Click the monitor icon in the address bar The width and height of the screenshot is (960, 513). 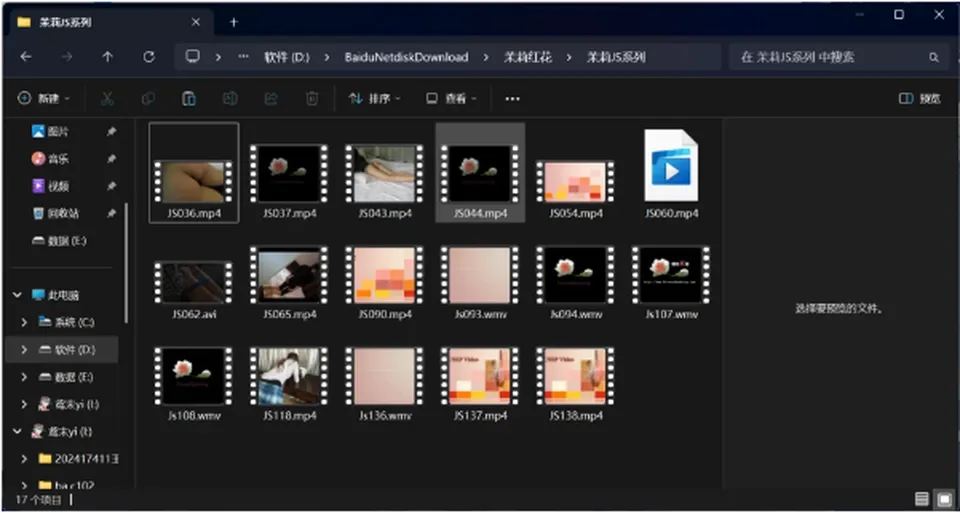[x=193, y=57]
